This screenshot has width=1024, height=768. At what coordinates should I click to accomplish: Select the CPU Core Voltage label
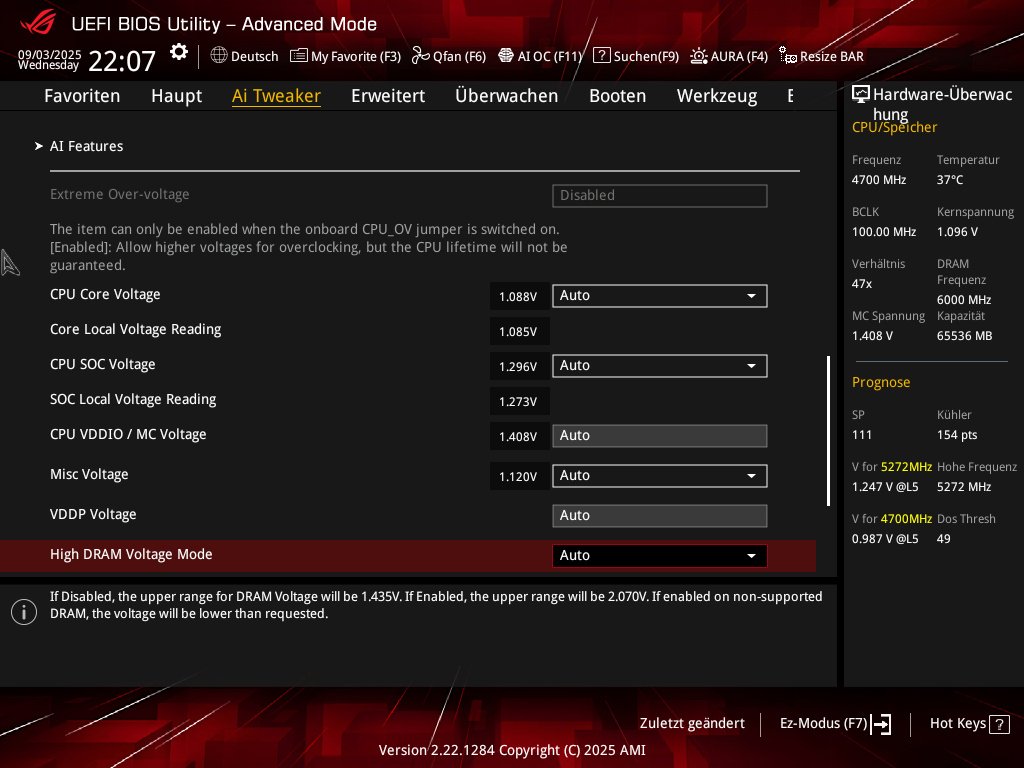tap(105, 295)
